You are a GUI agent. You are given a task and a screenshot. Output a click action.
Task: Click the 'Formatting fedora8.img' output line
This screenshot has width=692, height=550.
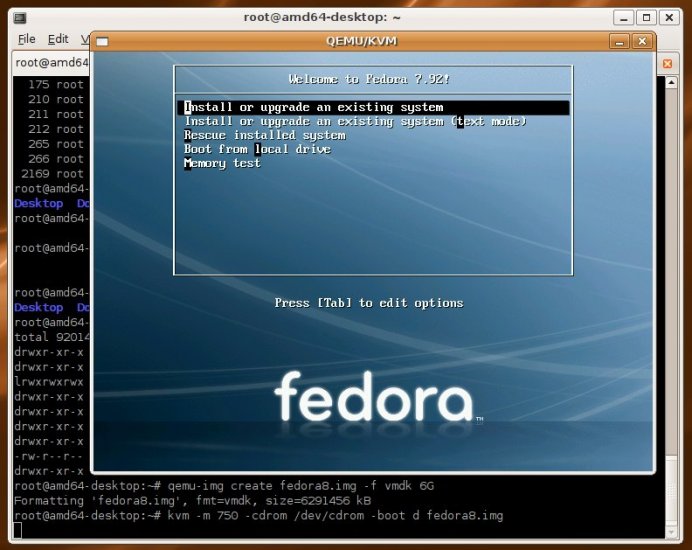(192, 501)
